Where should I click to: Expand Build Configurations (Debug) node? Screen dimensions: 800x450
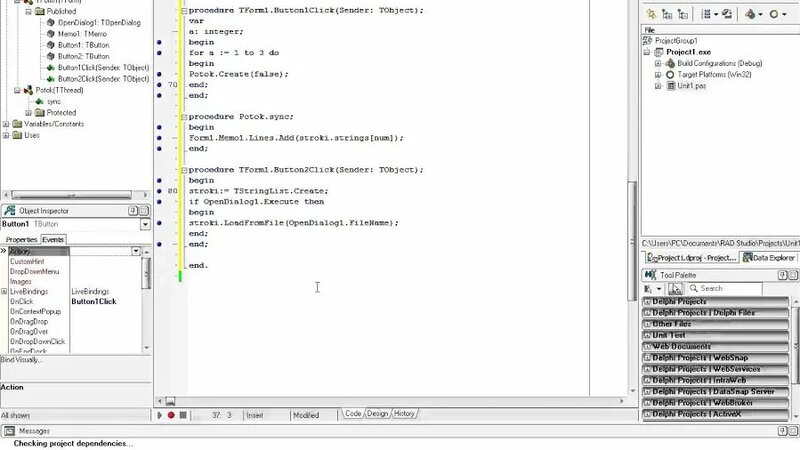point(658,63)
